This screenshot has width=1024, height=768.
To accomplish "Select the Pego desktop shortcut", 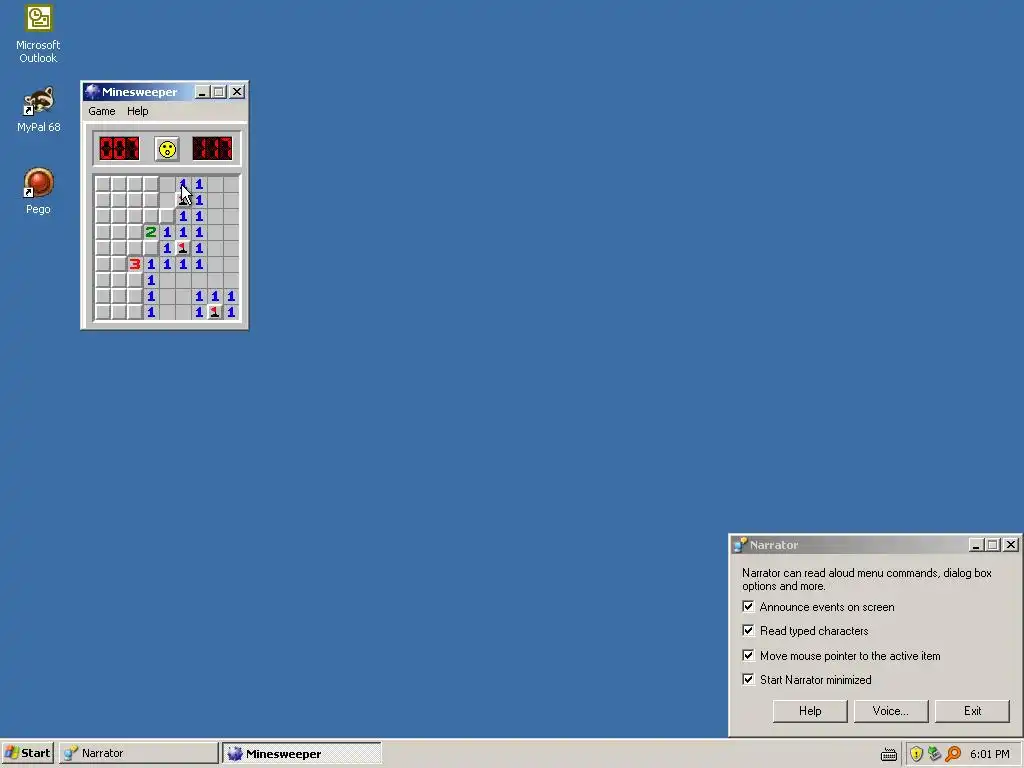I will point(38,191).
